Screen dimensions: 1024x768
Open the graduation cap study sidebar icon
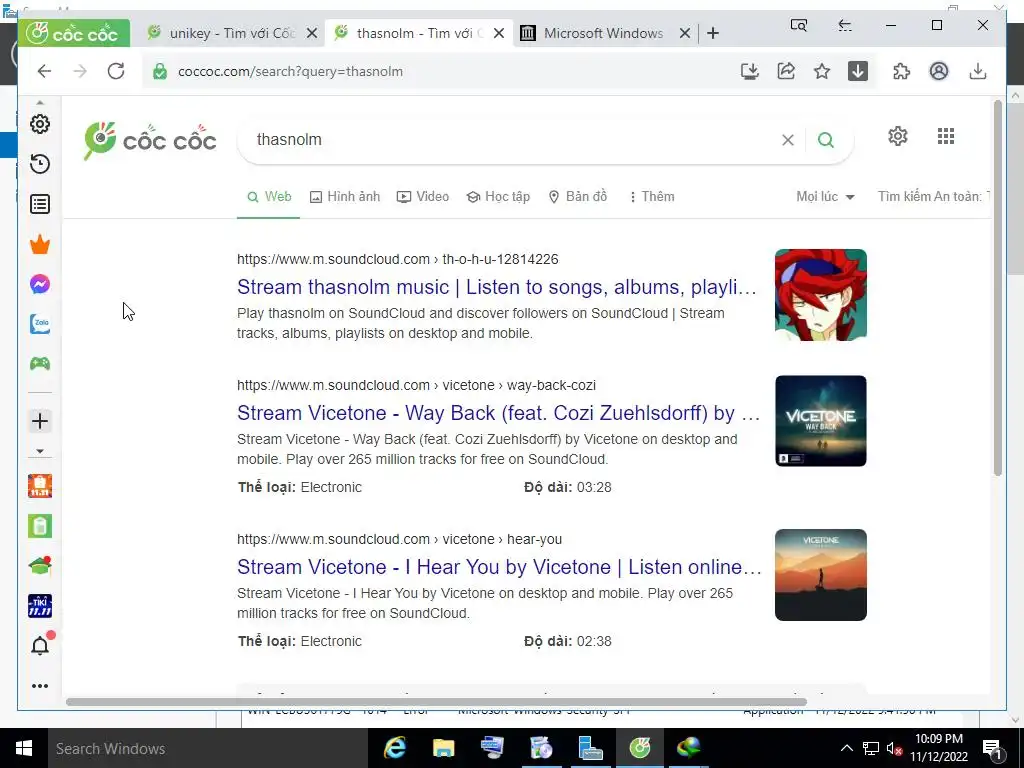(40, 566)
